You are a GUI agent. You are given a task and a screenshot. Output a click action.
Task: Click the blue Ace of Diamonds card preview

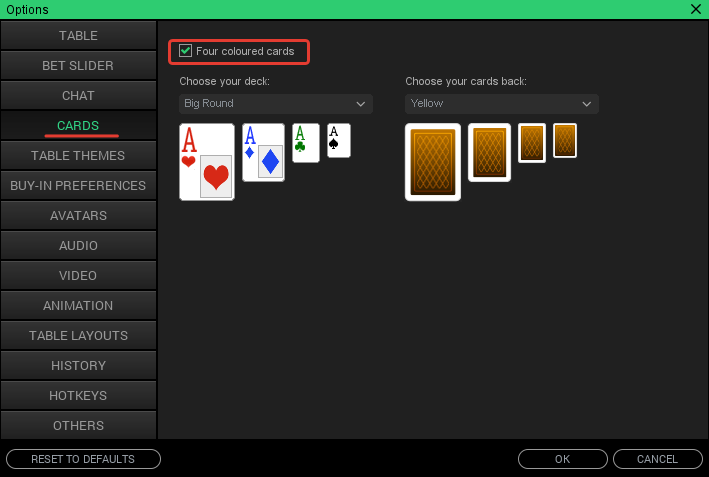pyautogui.click(x=263, y=152)
